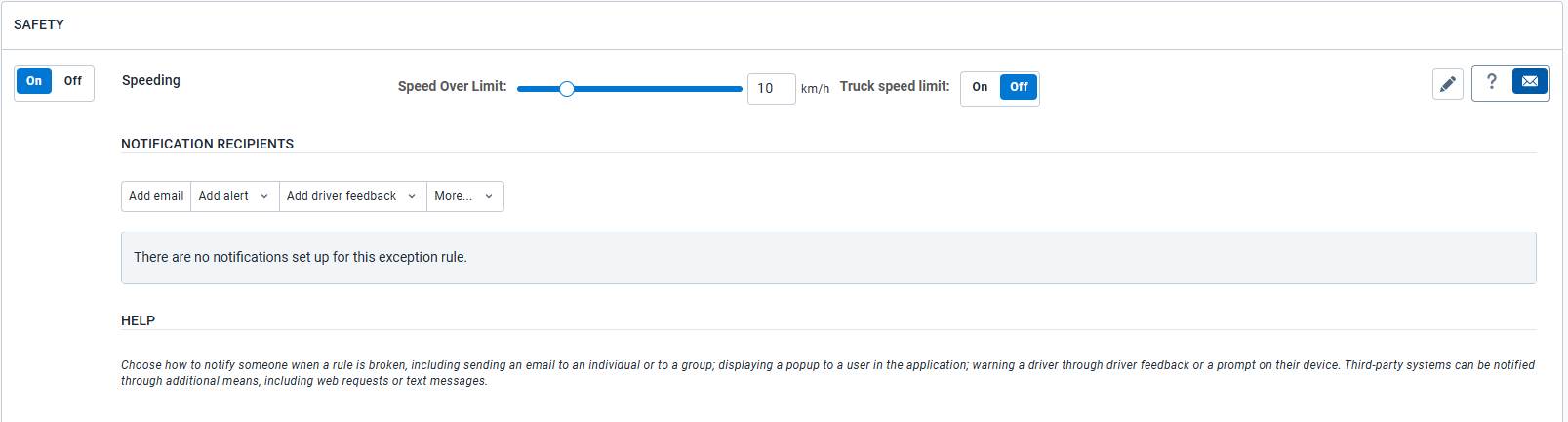Focus the speed value field showing 10
Image resolution: width=1568 pixels, height=422 pixels.
pos(771,89)
